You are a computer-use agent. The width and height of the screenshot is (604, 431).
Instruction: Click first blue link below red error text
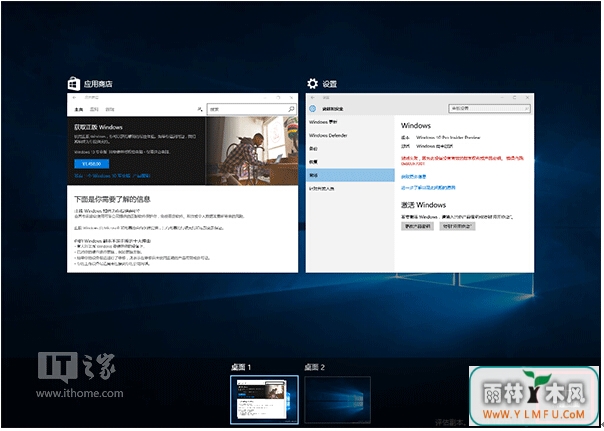tap(413, 176)
